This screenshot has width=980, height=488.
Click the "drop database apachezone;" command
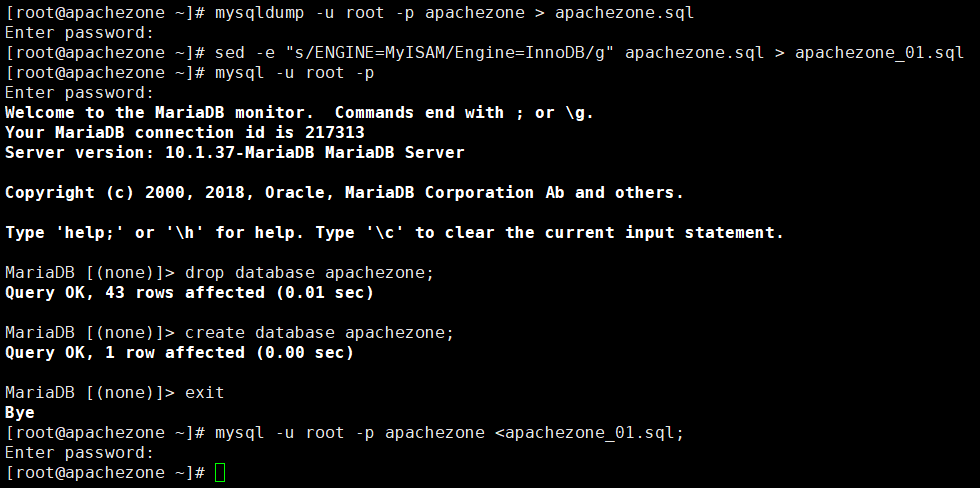[x=309, y=272]
